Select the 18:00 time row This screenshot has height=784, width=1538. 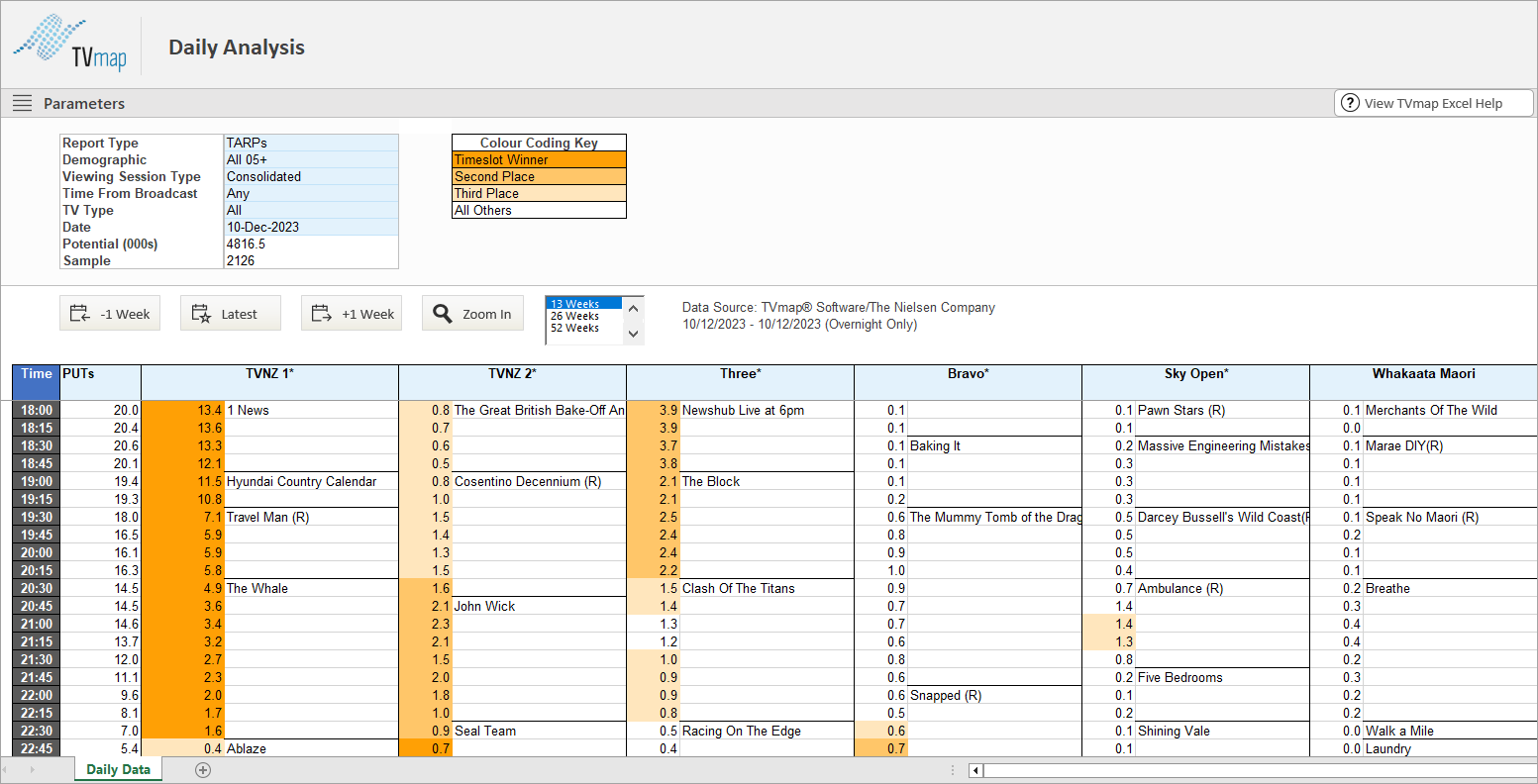coord(36,410)
